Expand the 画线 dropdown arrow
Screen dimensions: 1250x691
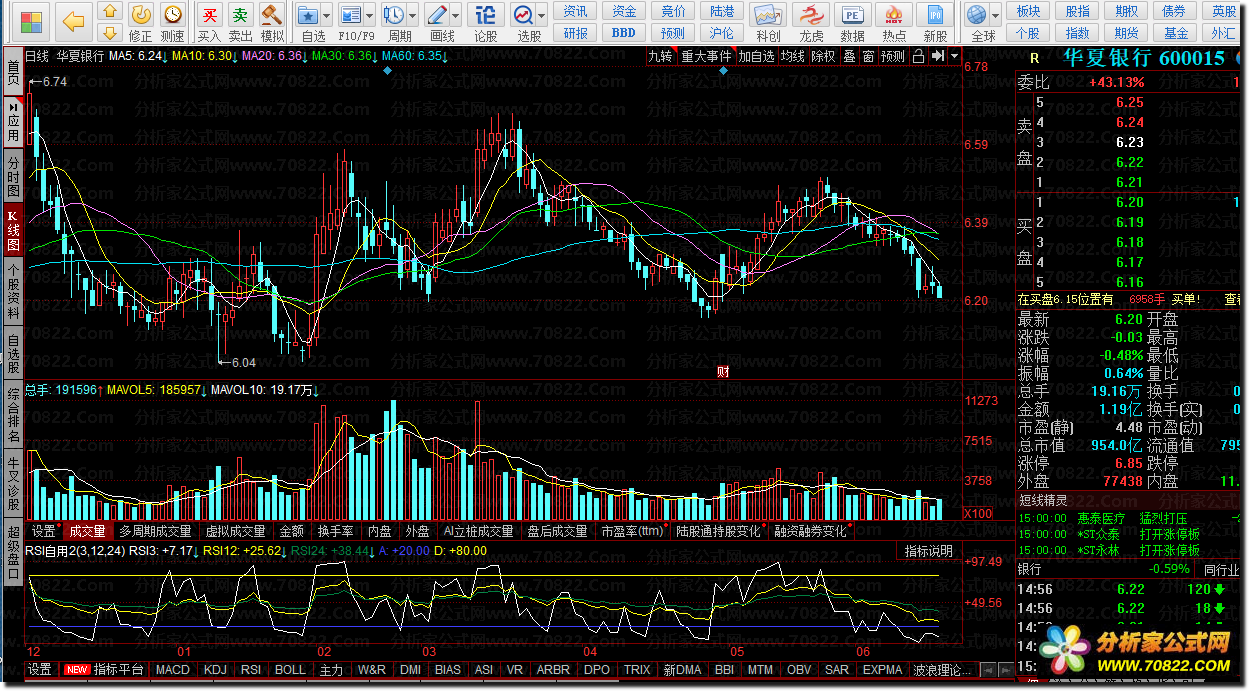click(455, 15)
